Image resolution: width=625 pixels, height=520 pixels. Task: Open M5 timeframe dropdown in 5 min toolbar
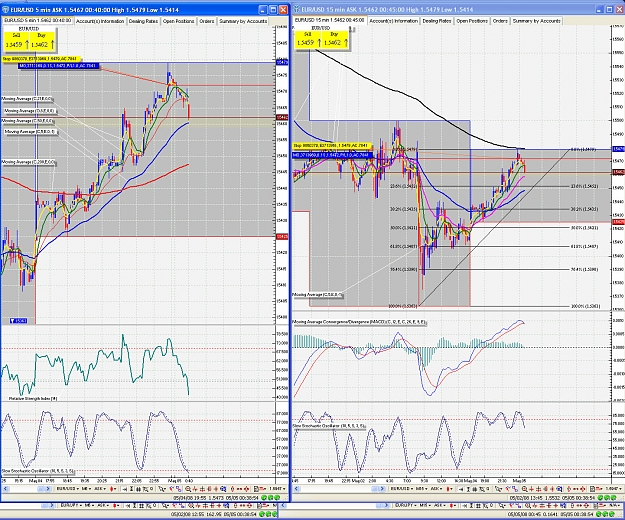(87, 489)
